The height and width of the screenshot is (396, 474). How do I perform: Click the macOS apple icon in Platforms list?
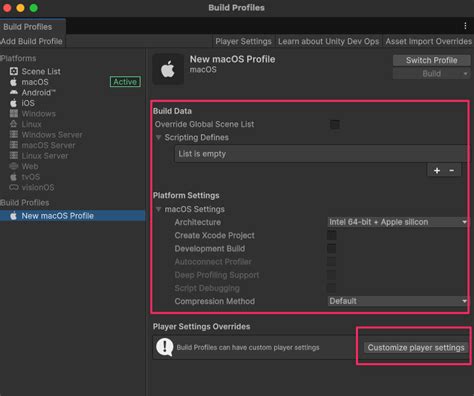(14, 82)
